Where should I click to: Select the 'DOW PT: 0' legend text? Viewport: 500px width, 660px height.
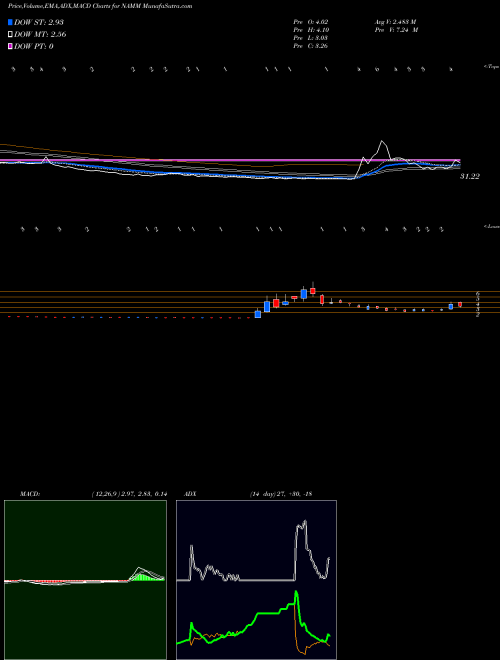[34, 46]
